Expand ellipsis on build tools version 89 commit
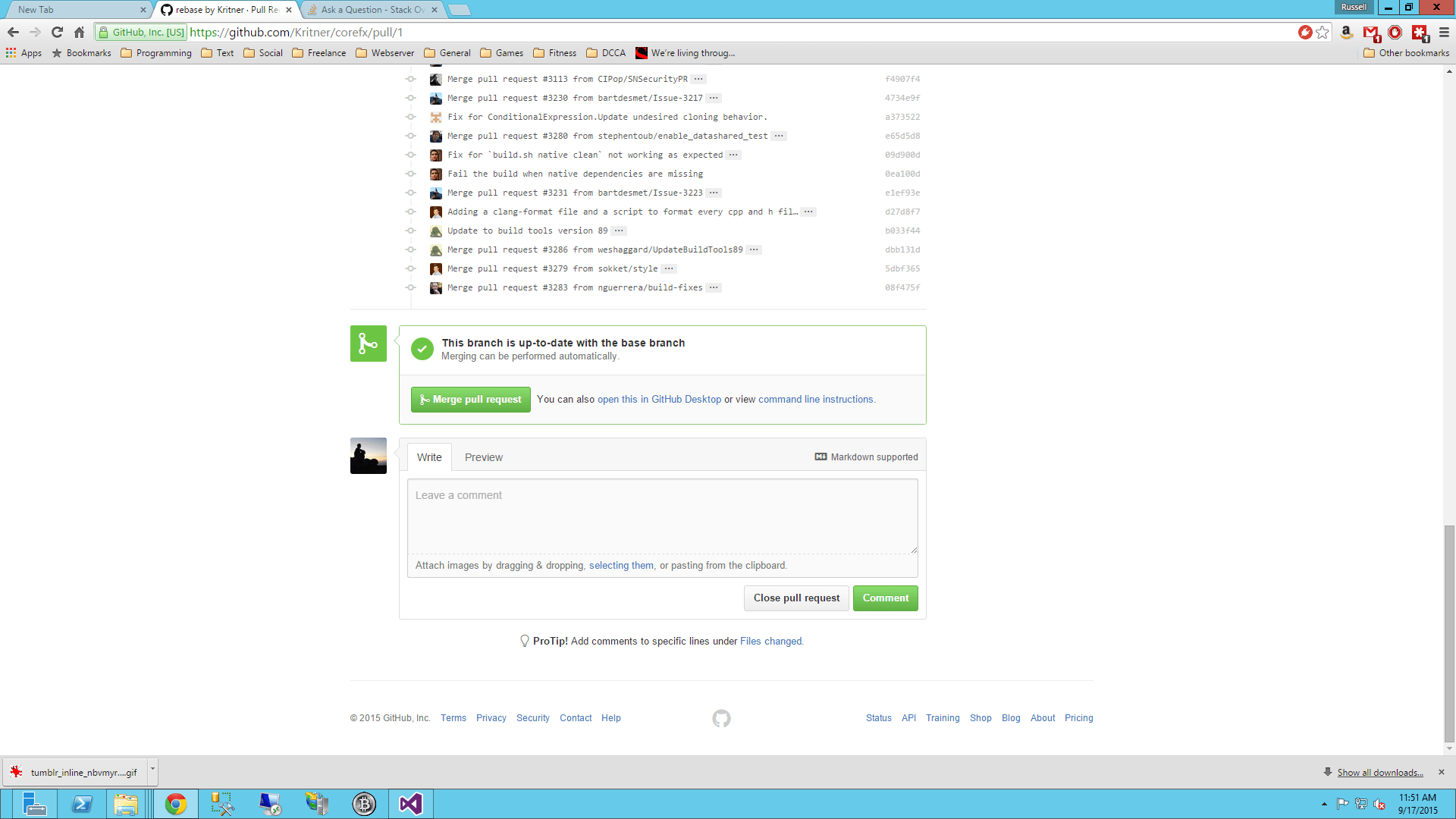Image resolution: width=1456 pixels, height=819 pixels. point(619,231)
